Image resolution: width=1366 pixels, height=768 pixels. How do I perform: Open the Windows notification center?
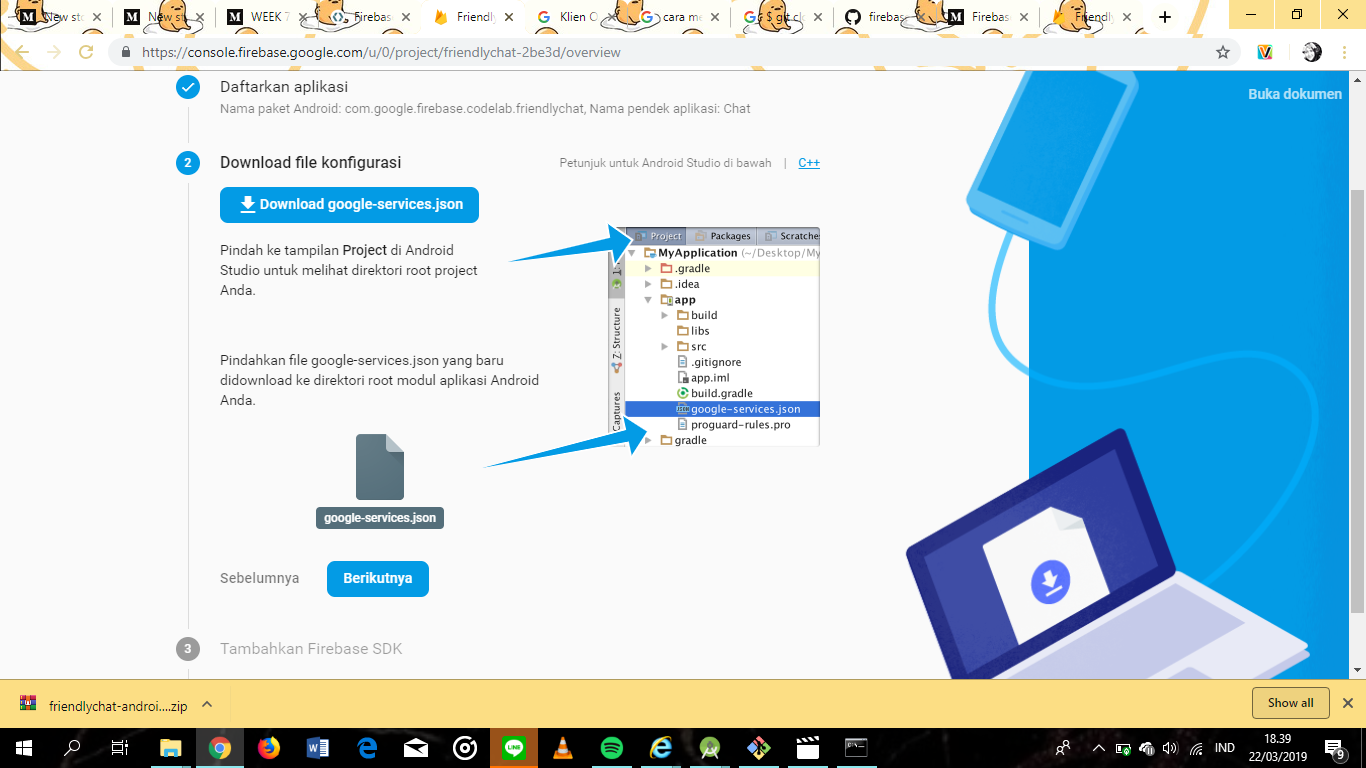[x=1335, y=748]
